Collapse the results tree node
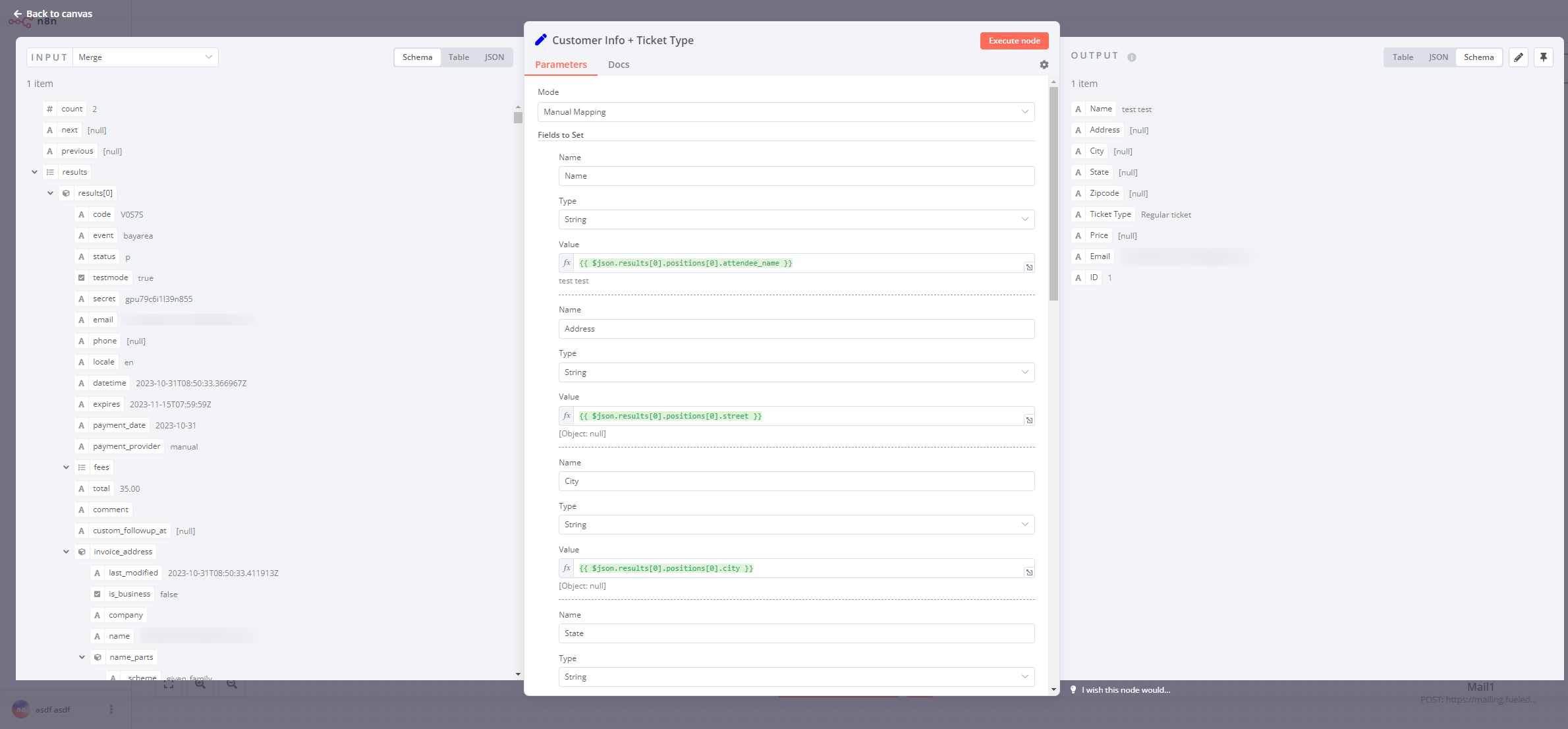 [34, 172]
